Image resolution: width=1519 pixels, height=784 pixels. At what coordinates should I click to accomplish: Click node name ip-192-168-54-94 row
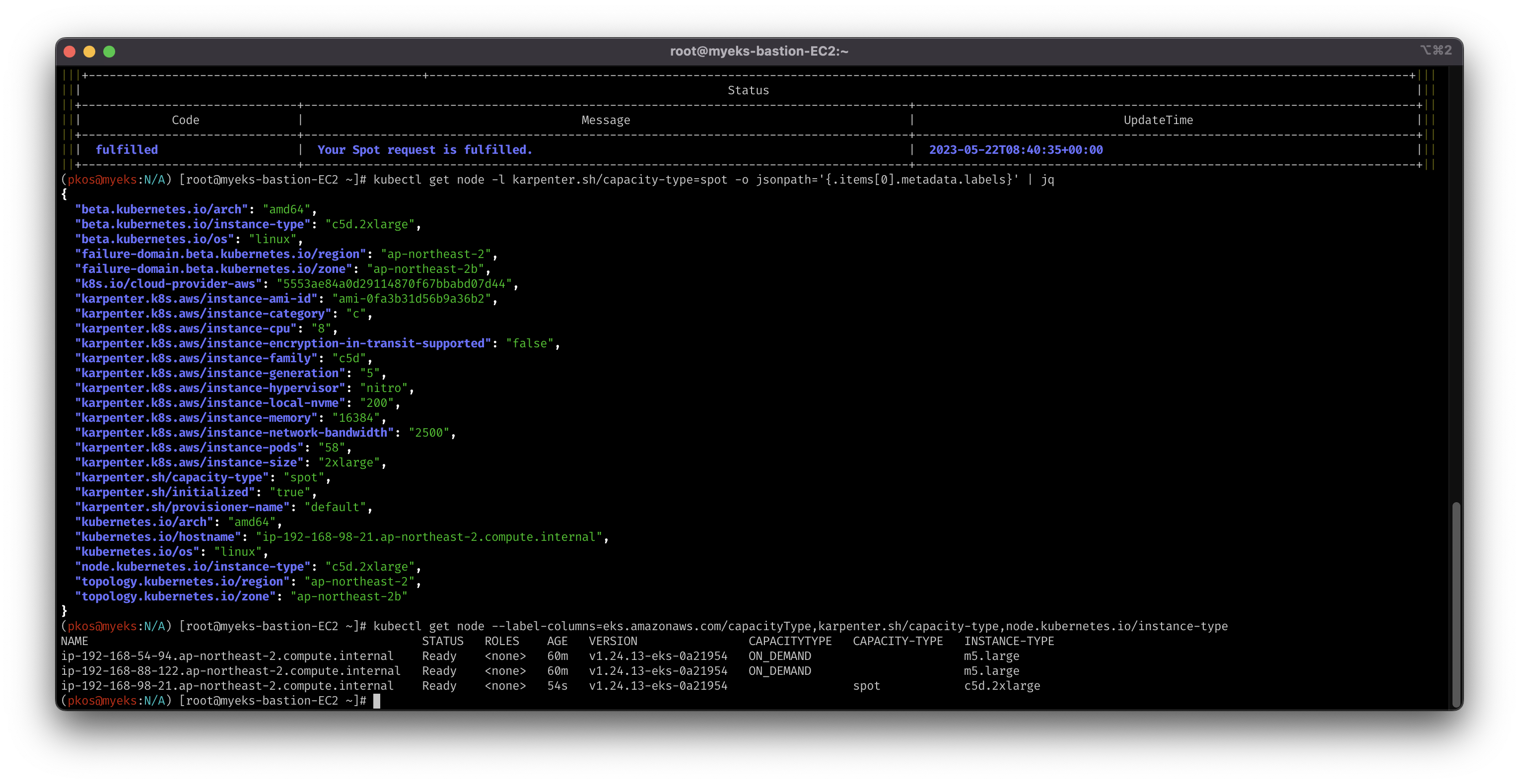coord(227,655)
